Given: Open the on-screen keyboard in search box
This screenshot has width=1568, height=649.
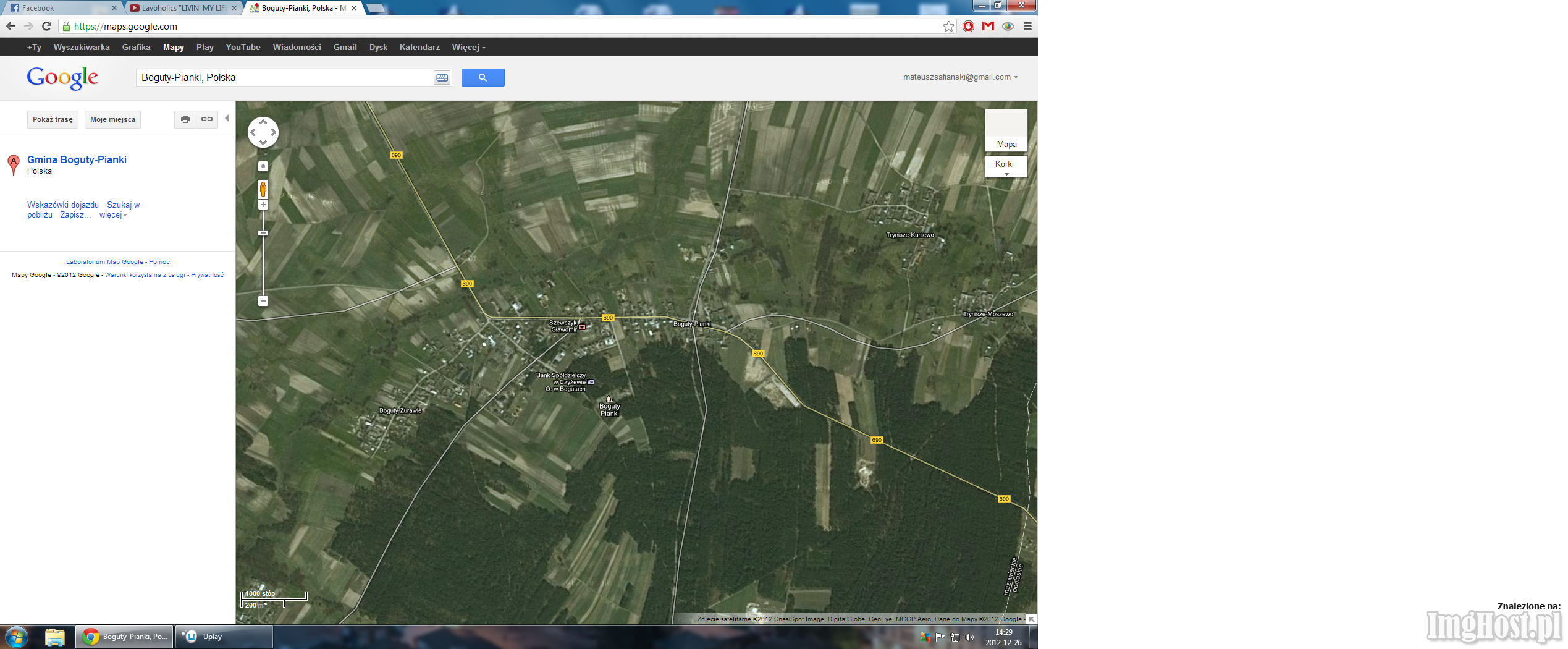Looking at the screenshot, I should tap(442, 77).
